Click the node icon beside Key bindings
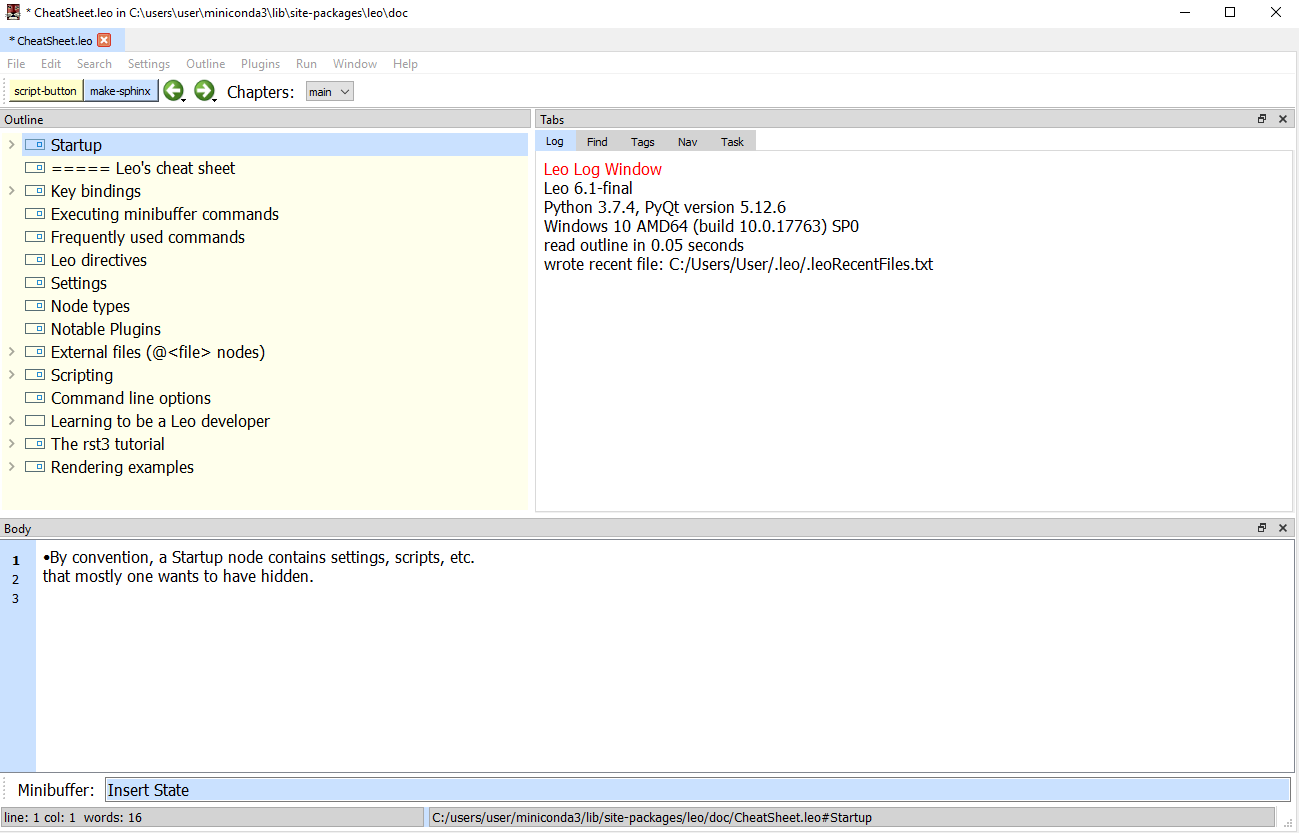1299x833 pixels. click(x=35, y=191)
